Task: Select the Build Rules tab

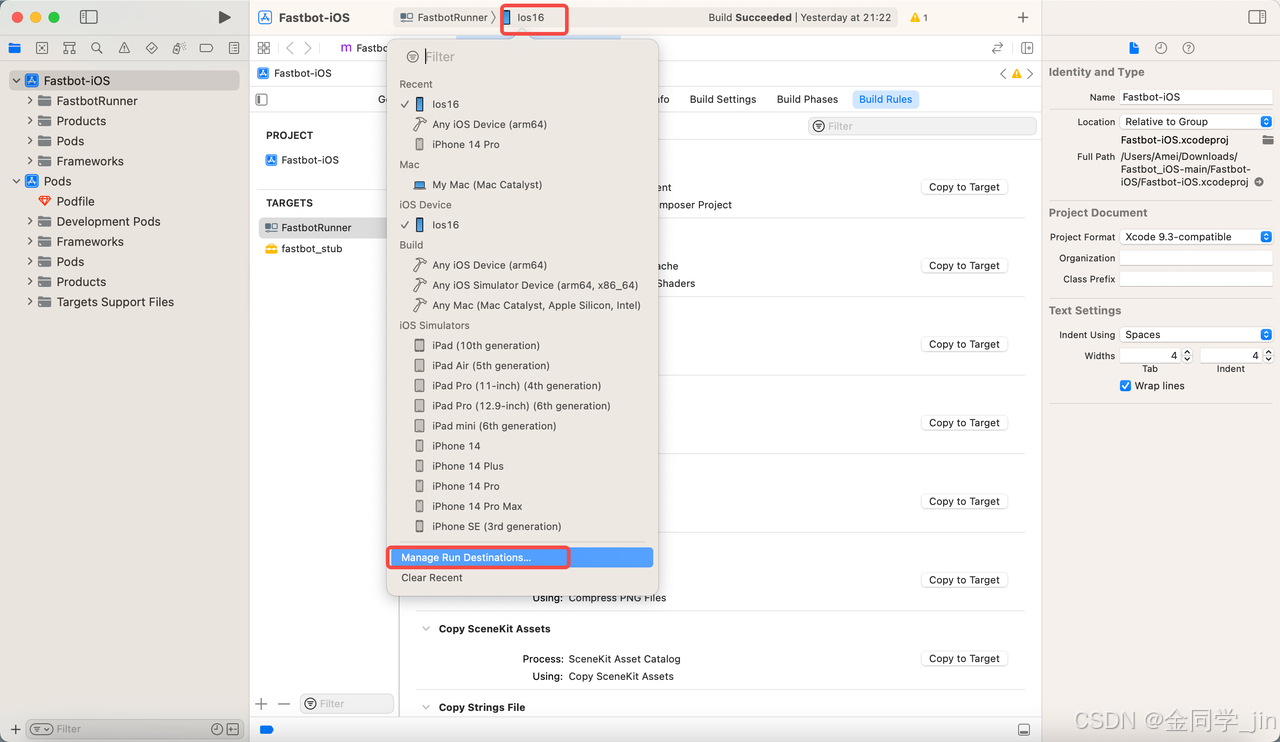Action: (886, 99)
